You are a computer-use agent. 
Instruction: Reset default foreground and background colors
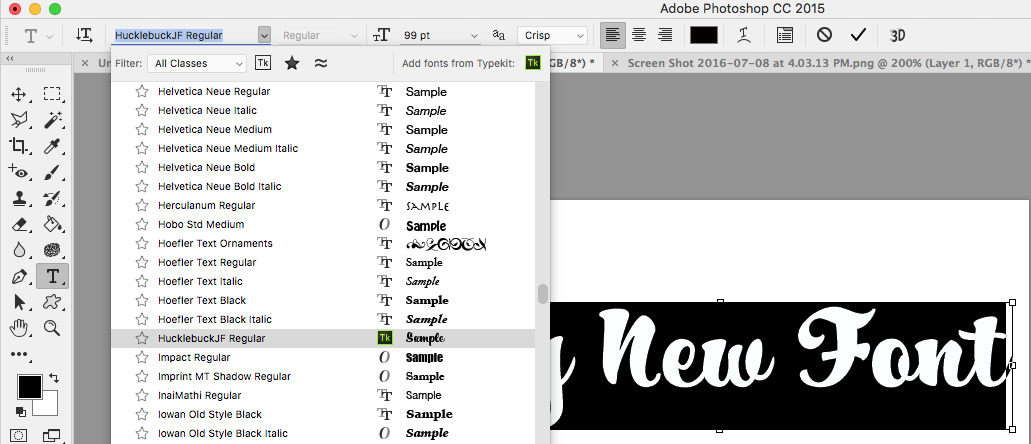pos(21,412)
